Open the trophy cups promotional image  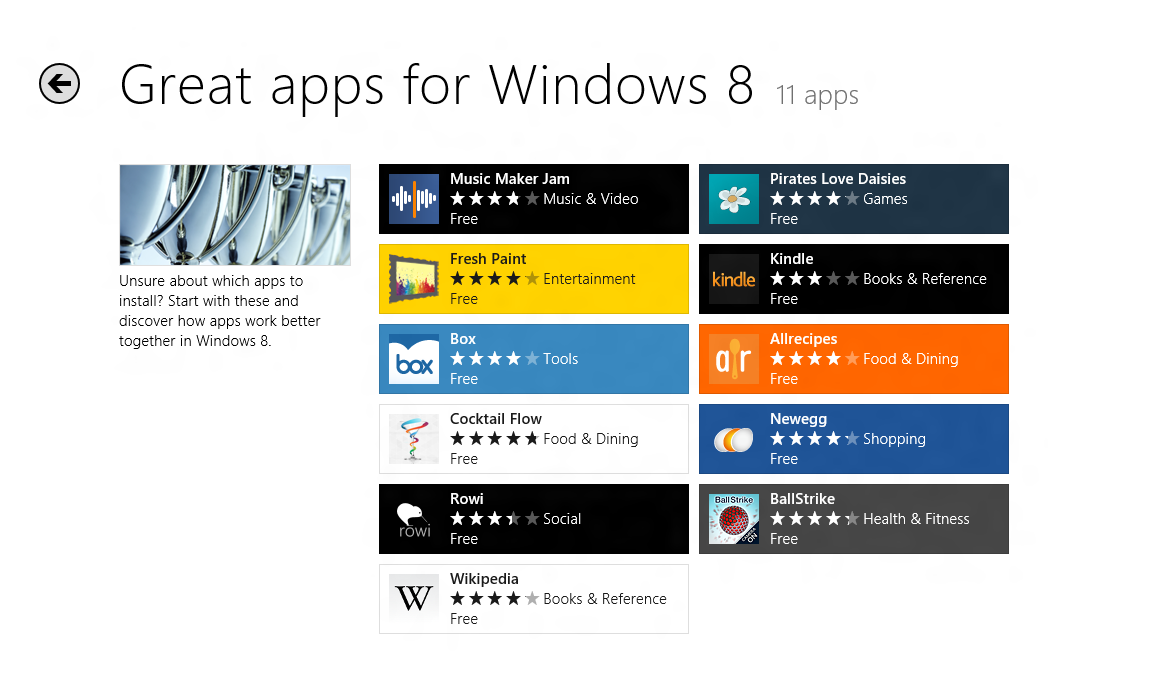235,214
